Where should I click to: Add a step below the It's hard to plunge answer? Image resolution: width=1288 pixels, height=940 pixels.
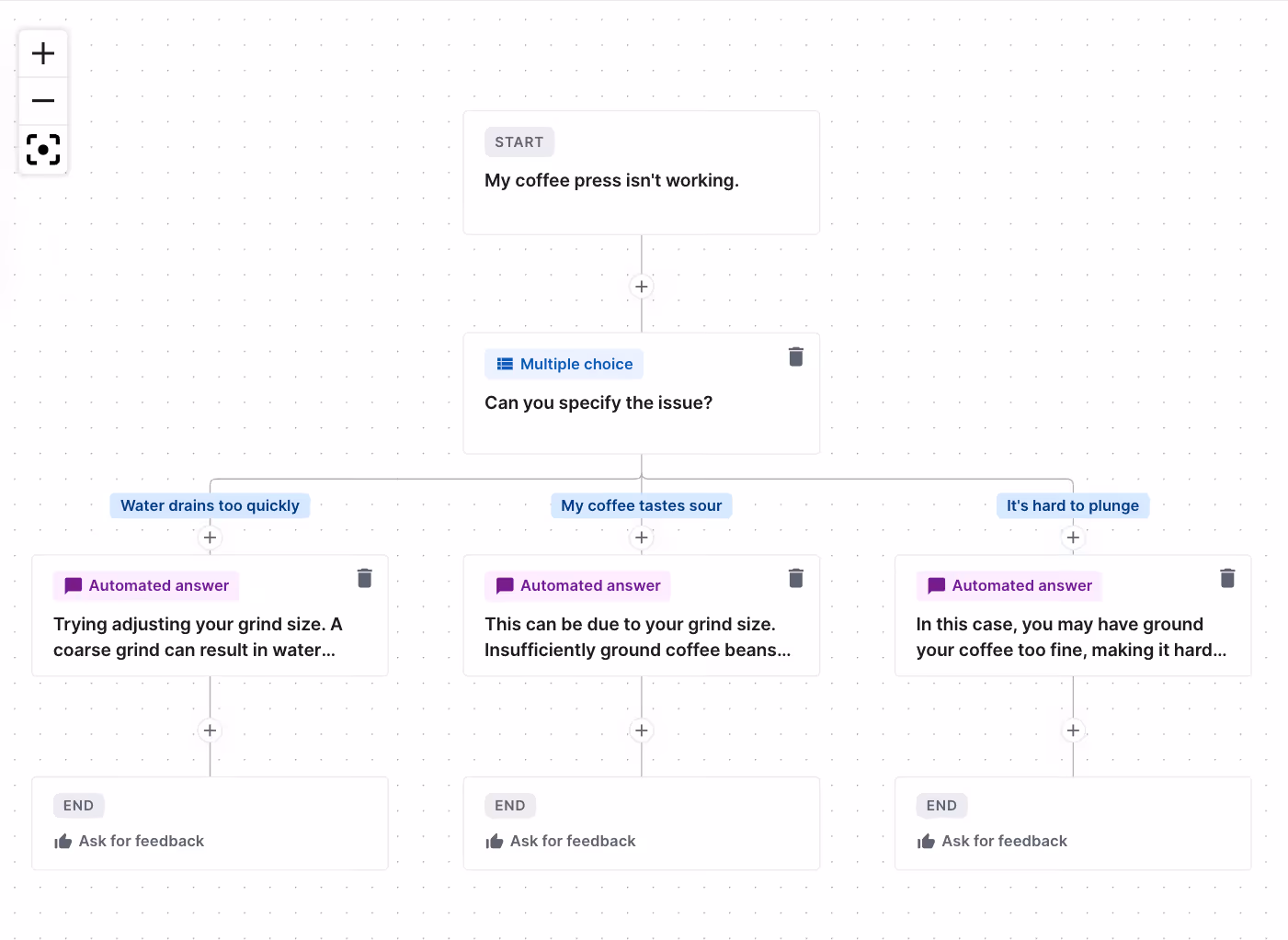[1073, 730]
